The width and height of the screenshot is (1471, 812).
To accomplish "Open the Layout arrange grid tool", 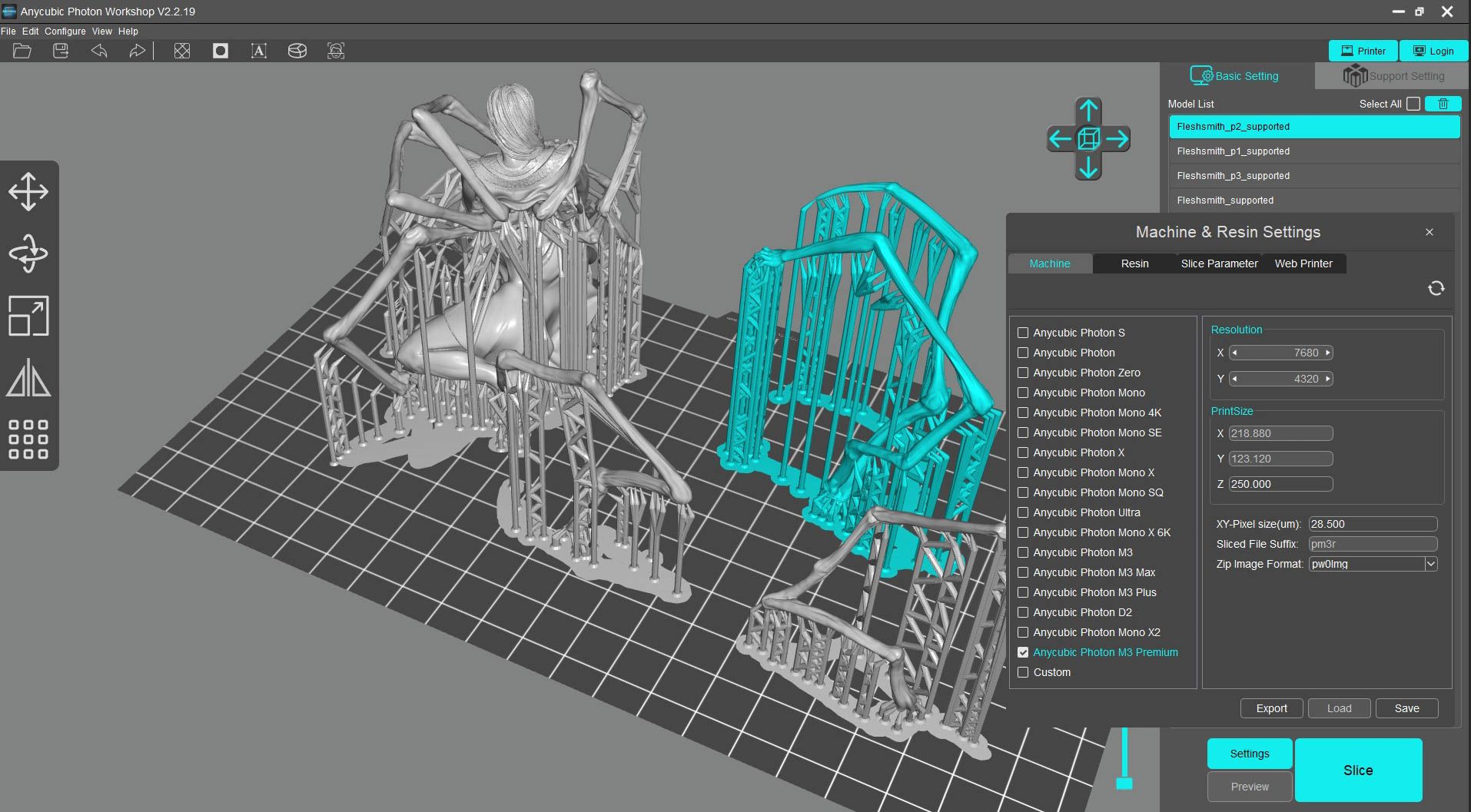I will tap(28, 439).
